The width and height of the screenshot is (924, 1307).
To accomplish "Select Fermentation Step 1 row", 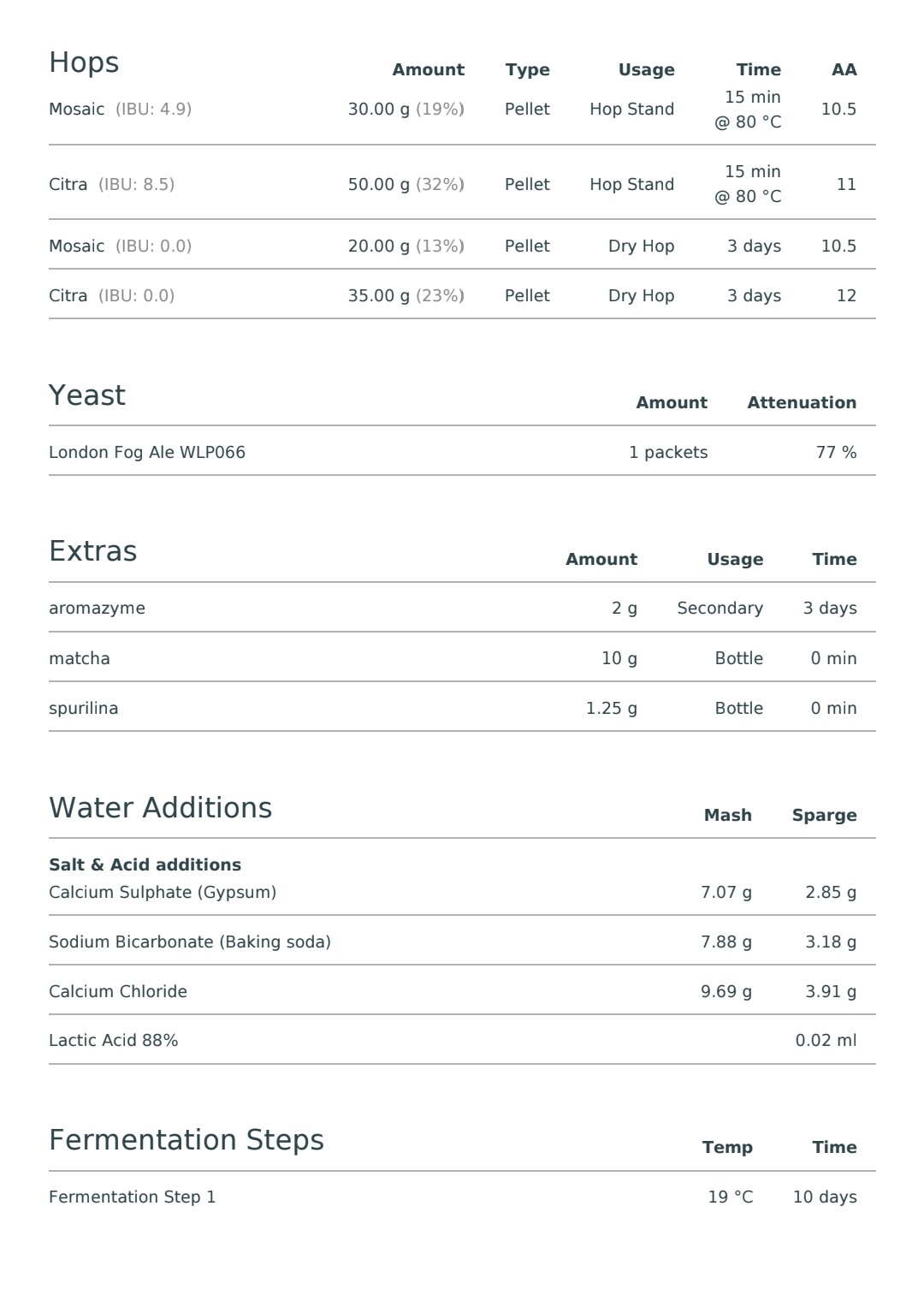I will [462, 1197].
